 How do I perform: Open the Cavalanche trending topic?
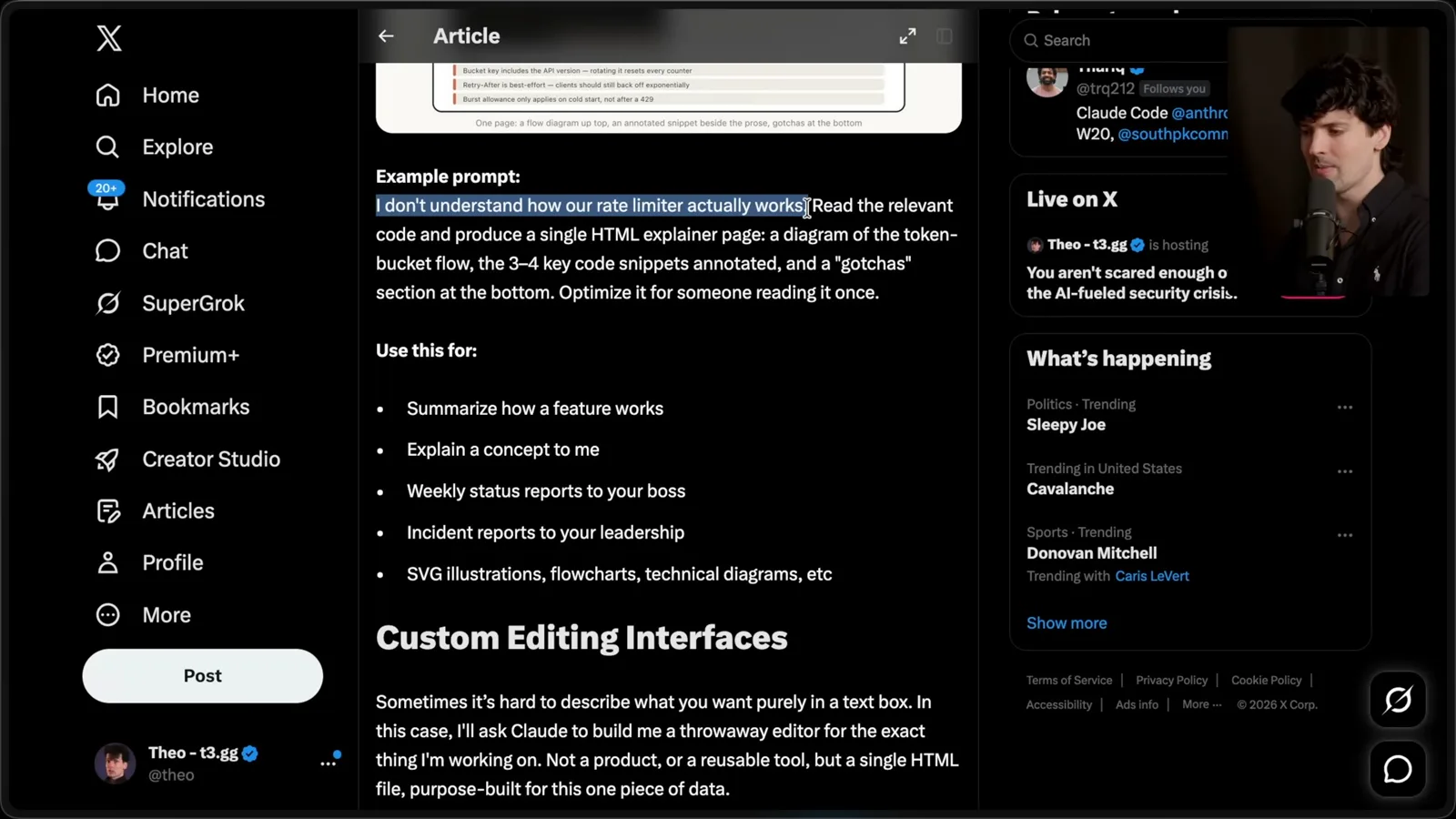coord(1070,489)
